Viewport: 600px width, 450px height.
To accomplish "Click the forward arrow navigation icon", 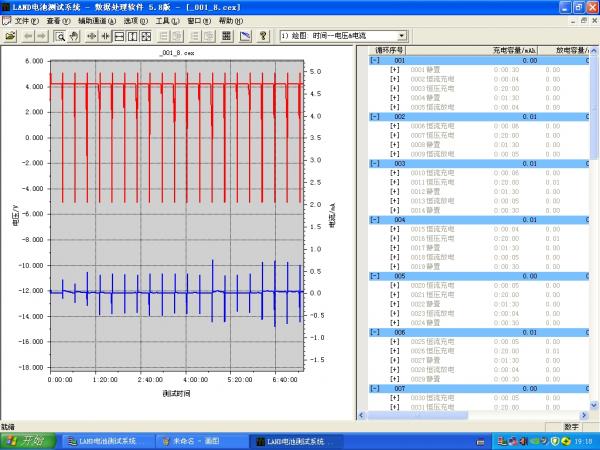I will [42, 36].
